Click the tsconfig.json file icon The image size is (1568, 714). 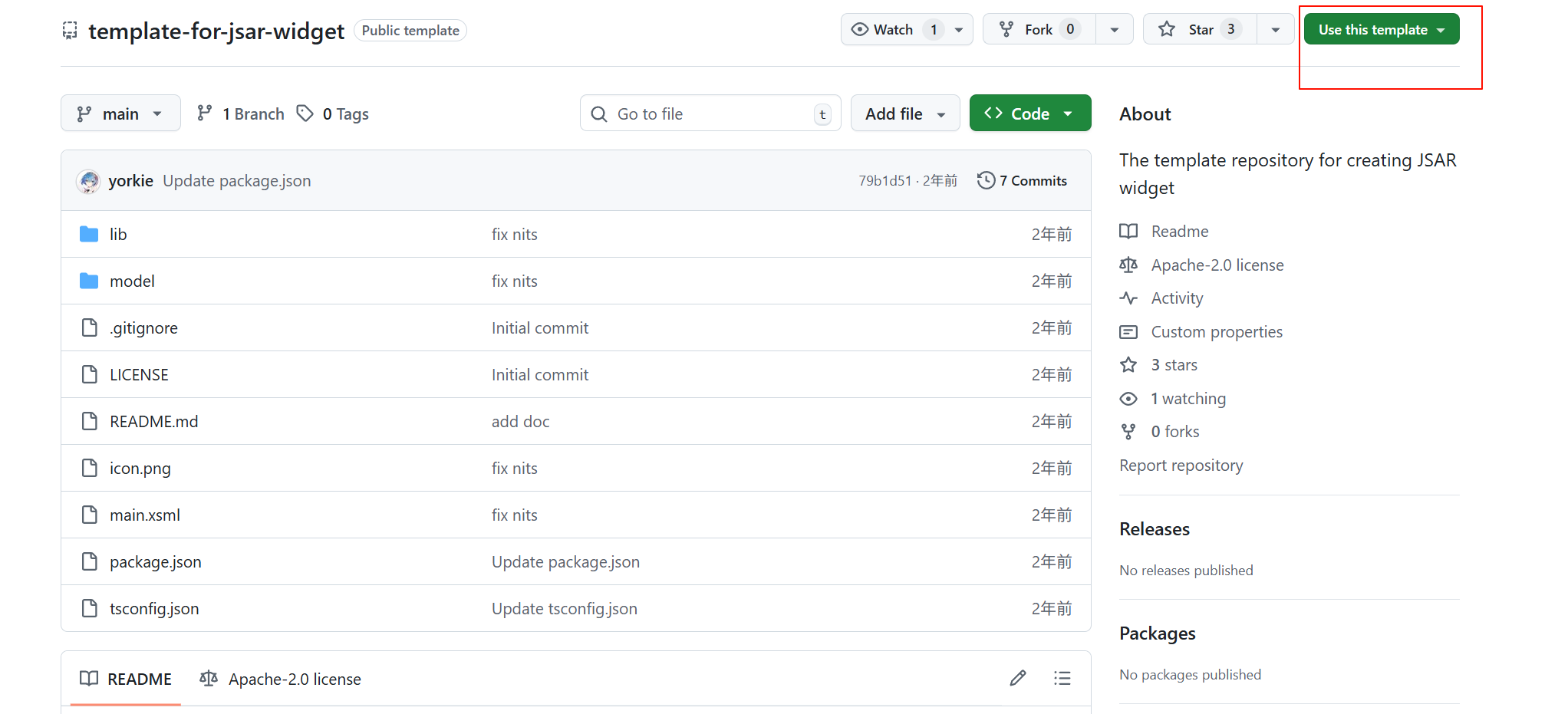(x=90, y=608)
